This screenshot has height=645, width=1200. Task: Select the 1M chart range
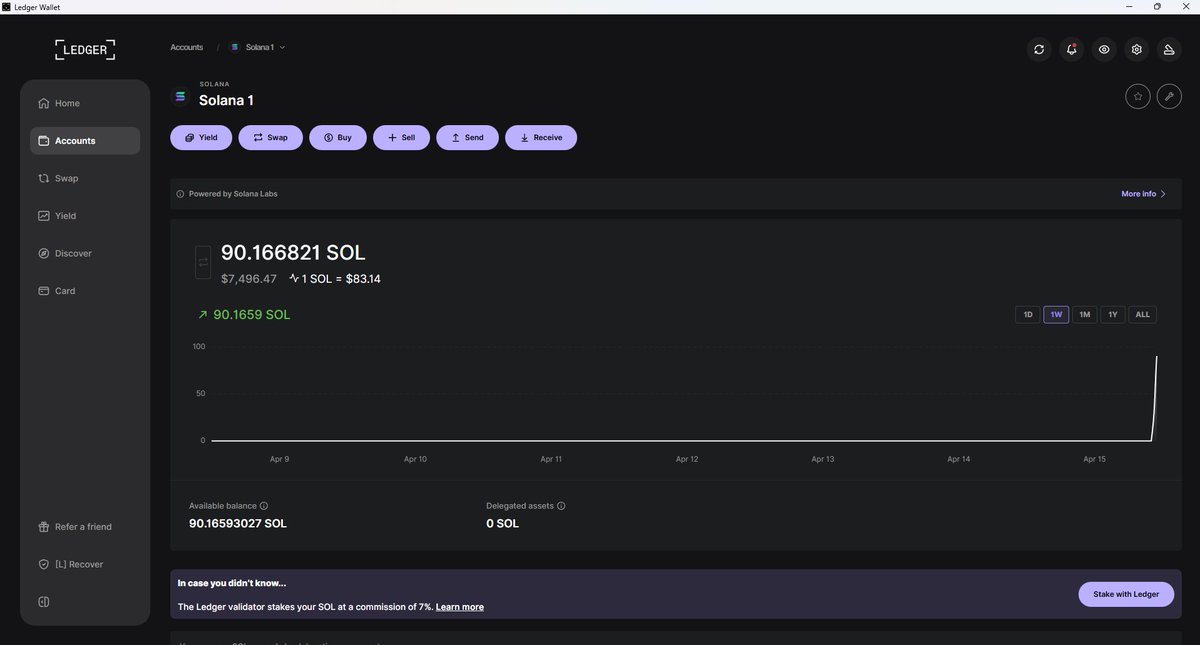[x=1085, y=314]
